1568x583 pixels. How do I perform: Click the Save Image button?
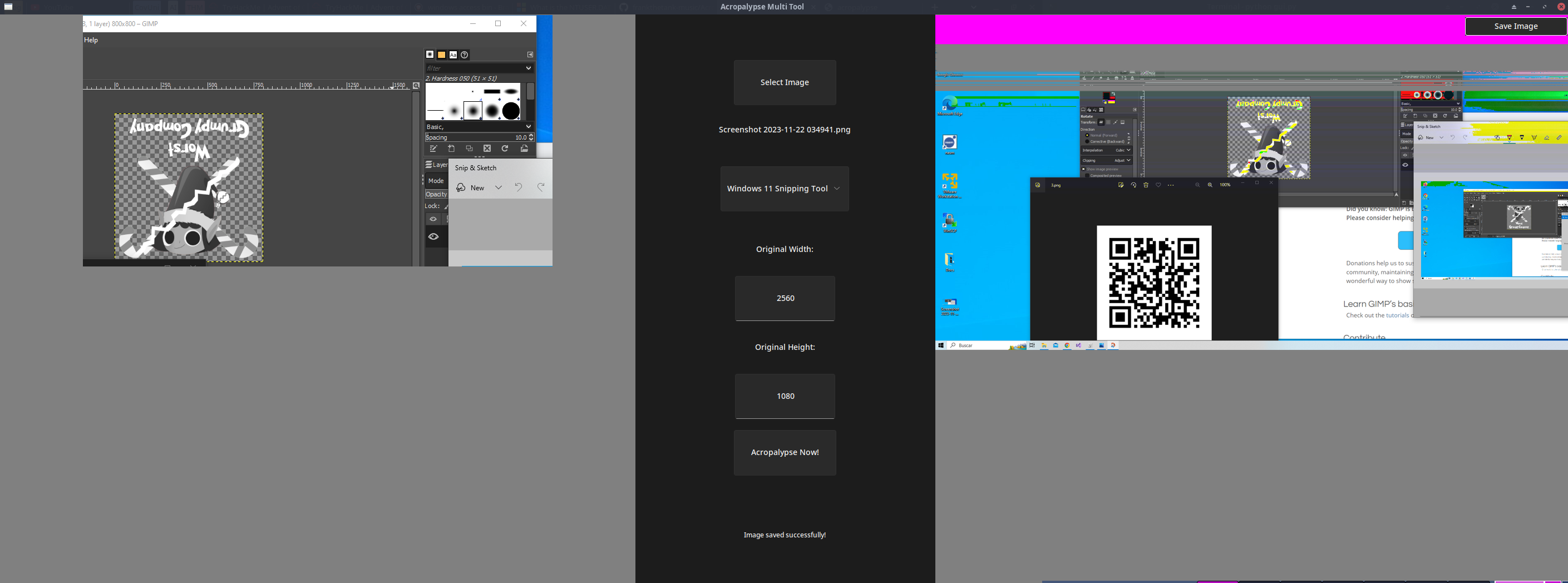pyautogui.click(x=1516, y=26)
